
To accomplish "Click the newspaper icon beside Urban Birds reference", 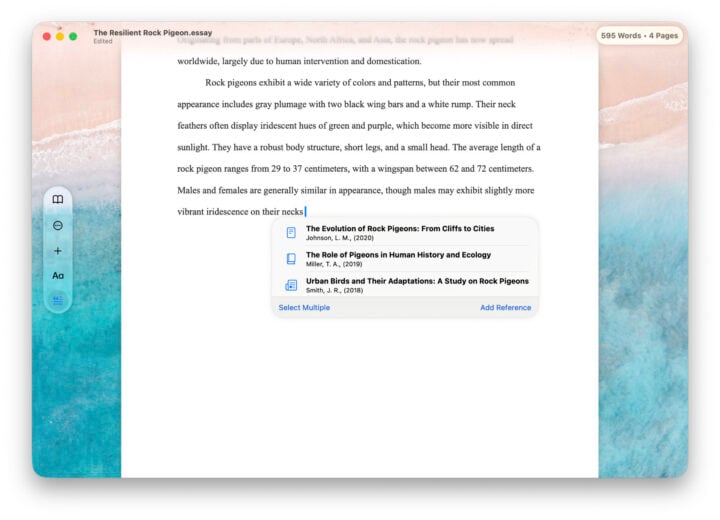I will (x=291, y=285).
